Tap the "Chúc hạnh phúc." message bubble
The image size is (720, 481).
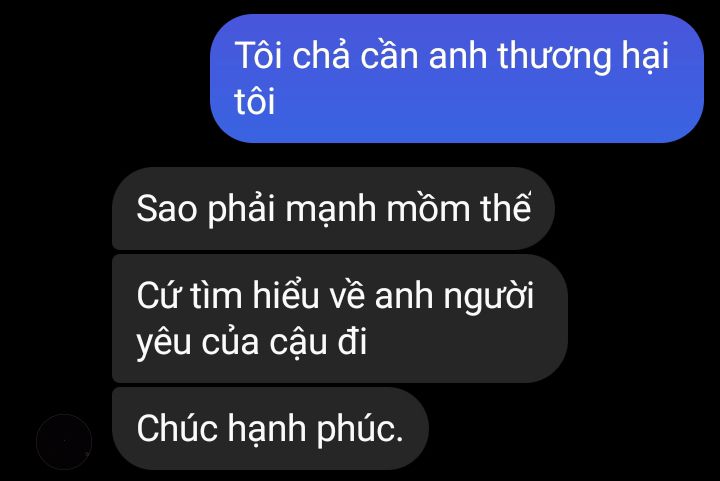270,428
